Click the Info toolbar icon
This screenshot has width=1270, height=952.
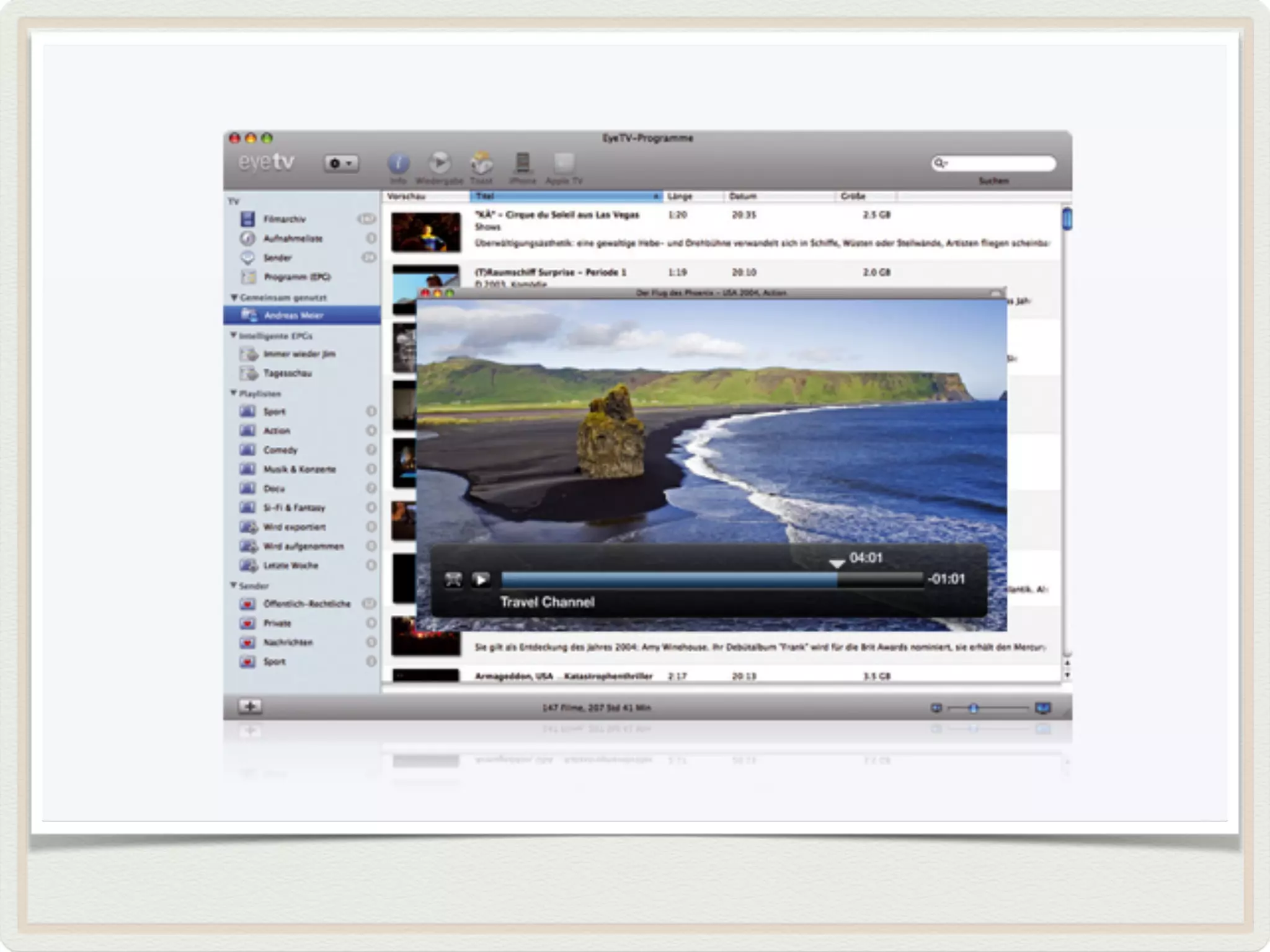pyautogui.click(x=398, y=164)
